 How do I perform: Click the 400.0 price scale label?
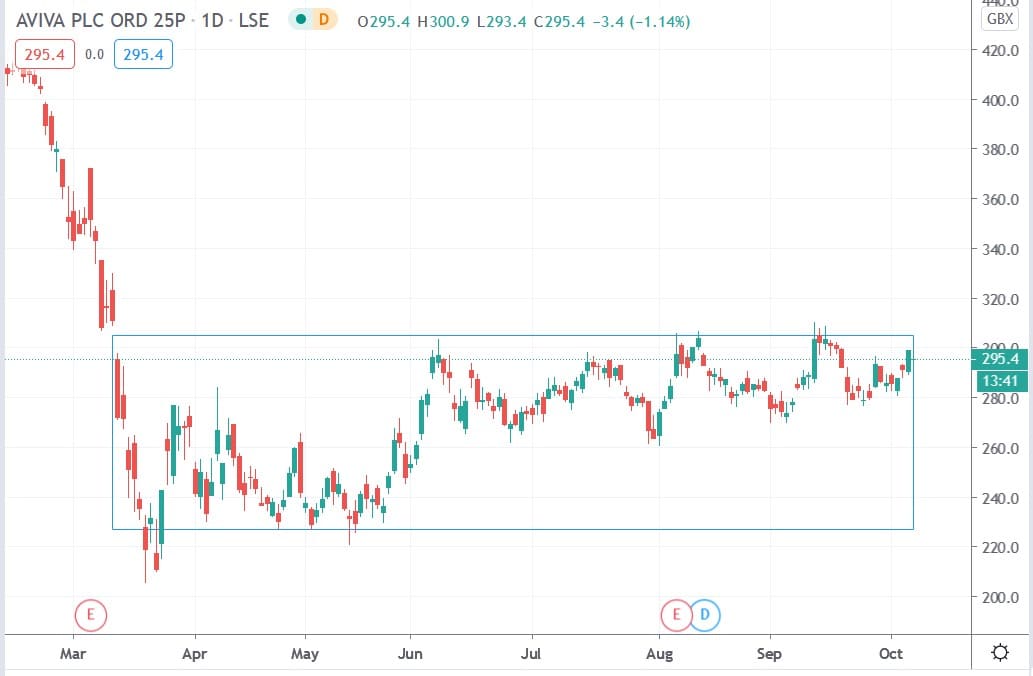point(999,101)
